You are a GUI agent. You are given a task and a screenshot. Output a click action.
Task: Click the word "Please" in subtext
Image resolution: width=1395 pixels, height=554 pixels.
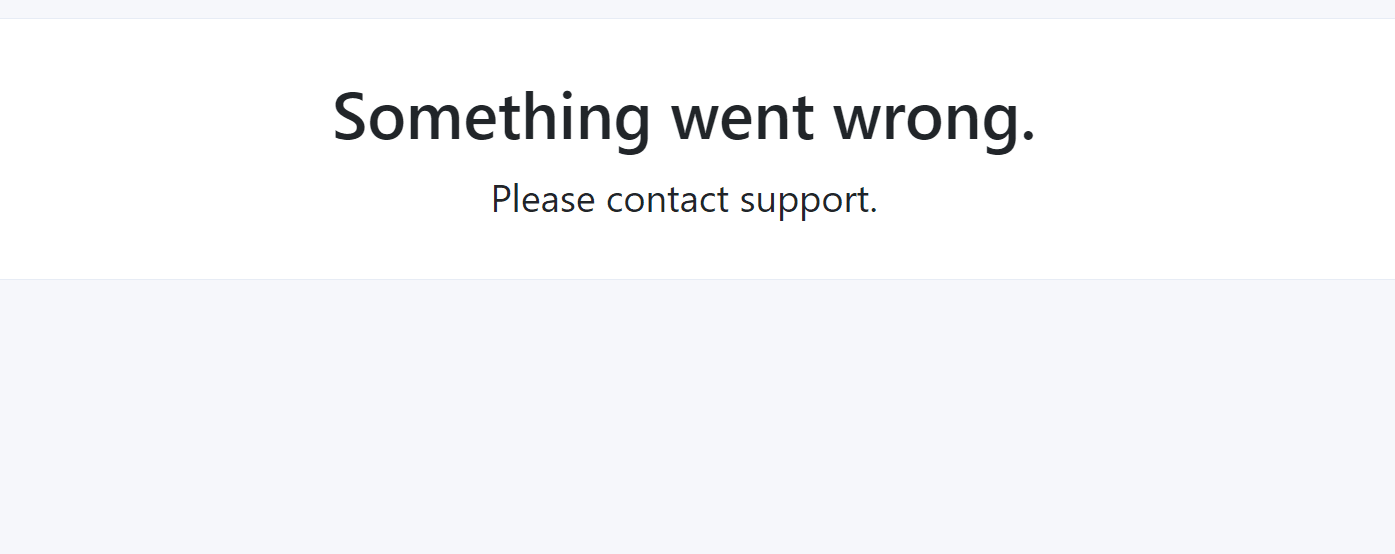[543, 200]
